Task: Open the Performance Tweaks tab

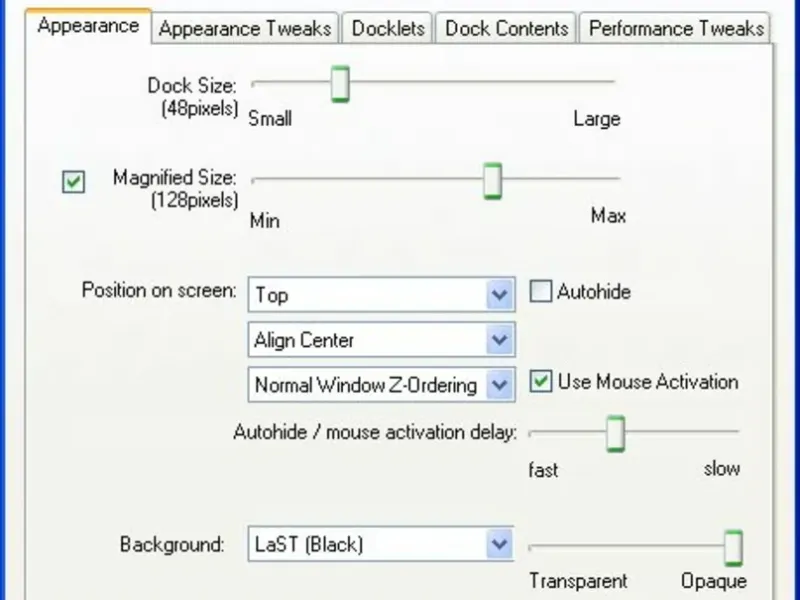Action: click(676, 28)
